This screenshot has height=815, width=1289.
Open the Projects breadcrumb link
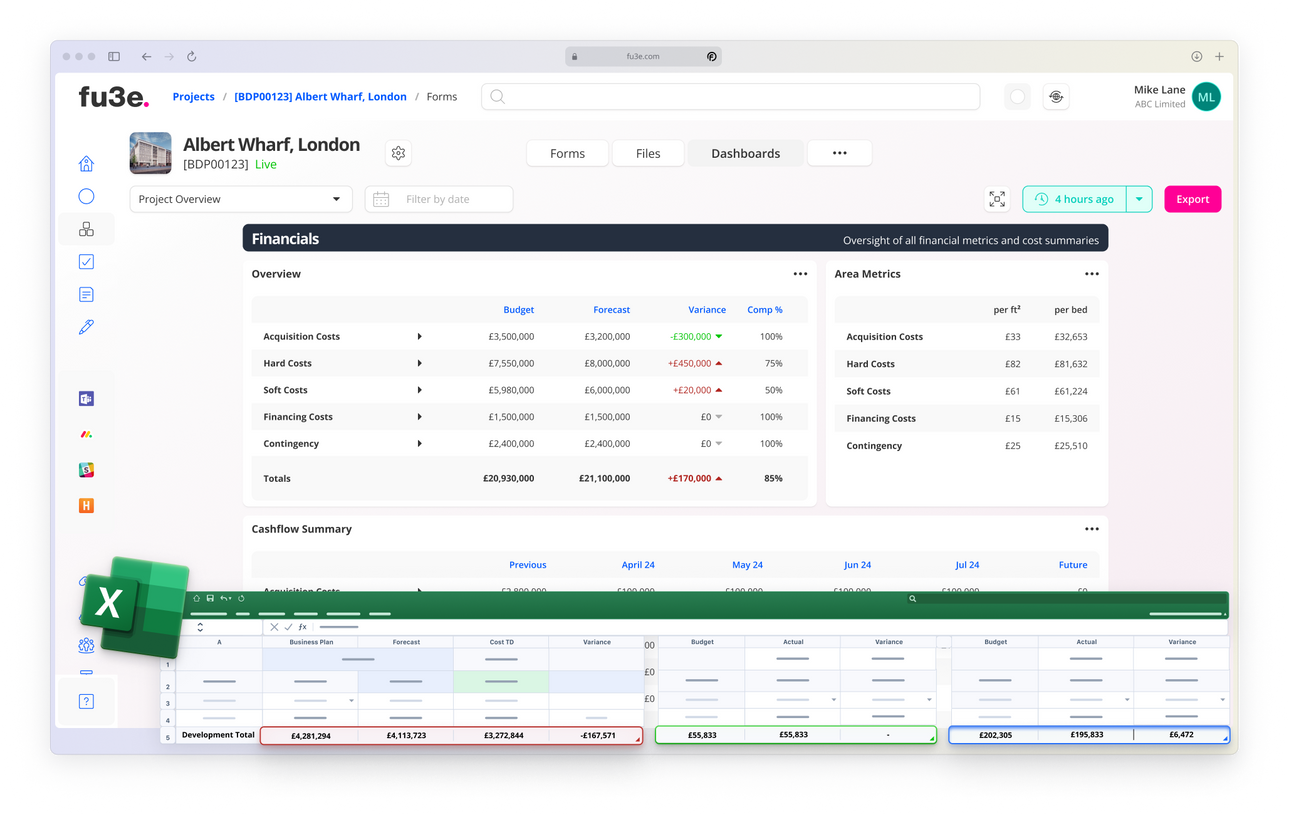[x=193, y=96]
